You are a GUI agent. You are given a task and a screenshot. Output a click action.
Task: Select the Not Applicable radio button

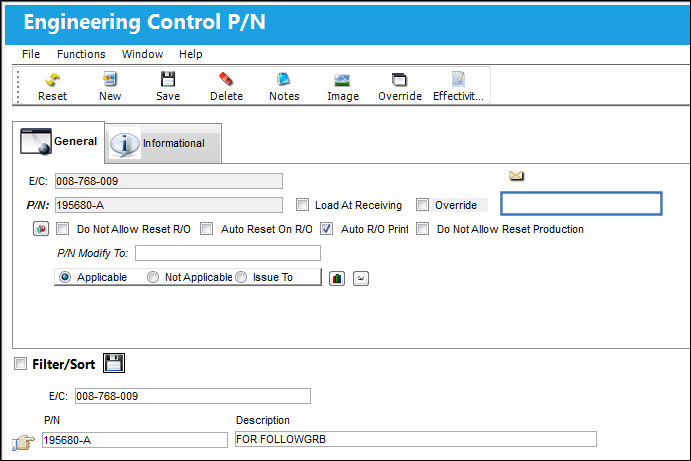pyautogui.click(x=152, y=277)
